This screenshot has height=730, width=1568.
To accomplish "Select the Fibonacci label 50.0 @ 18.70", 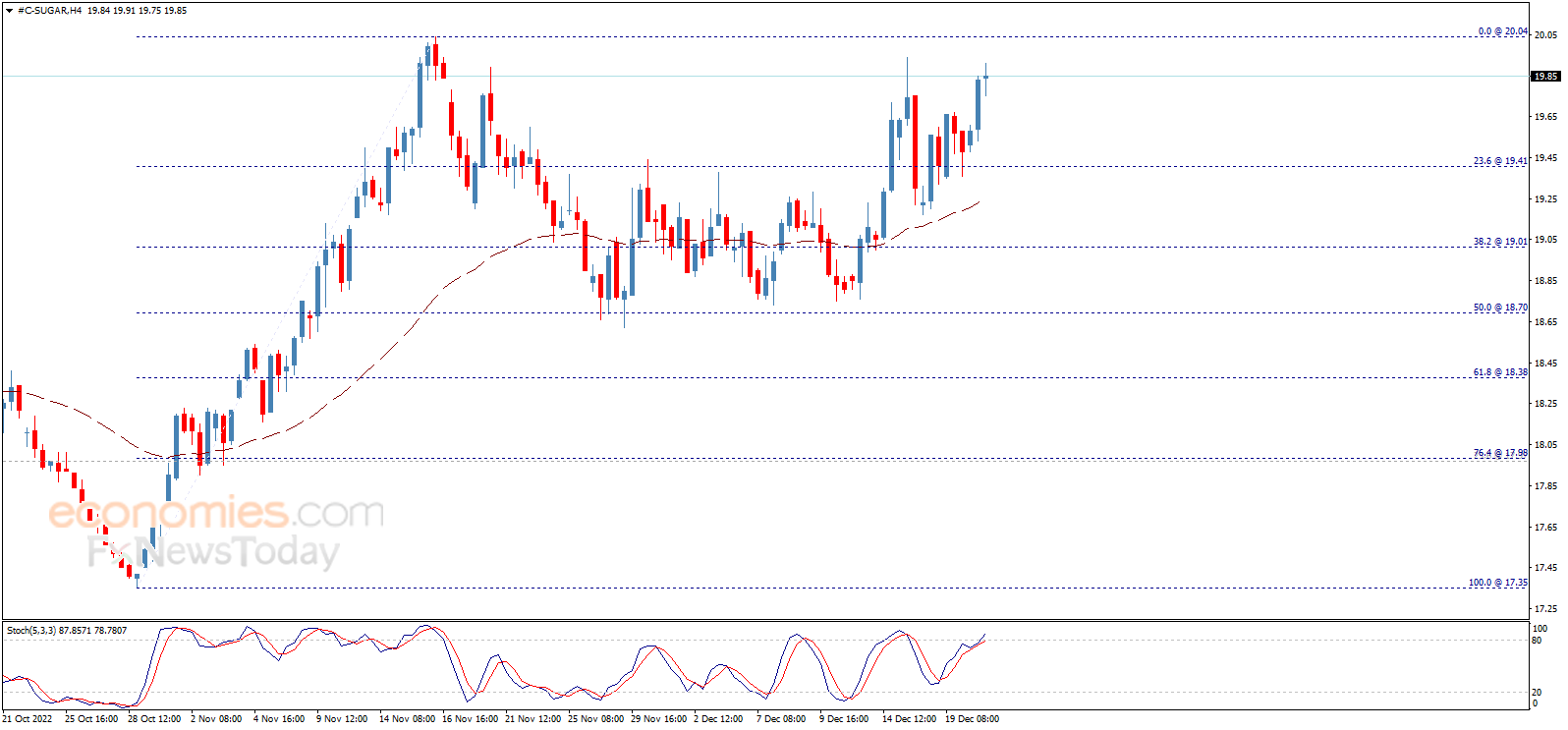I will [1500, 308].
